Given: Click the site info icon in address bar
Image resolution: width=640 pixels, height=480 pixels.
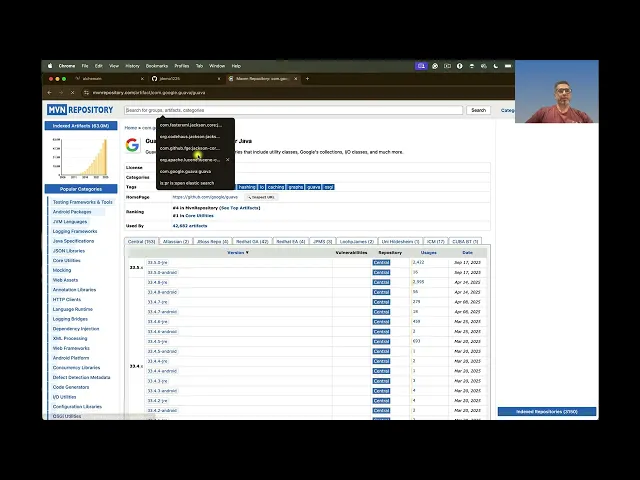Looking at the screenshot, I should click(86, 93).
